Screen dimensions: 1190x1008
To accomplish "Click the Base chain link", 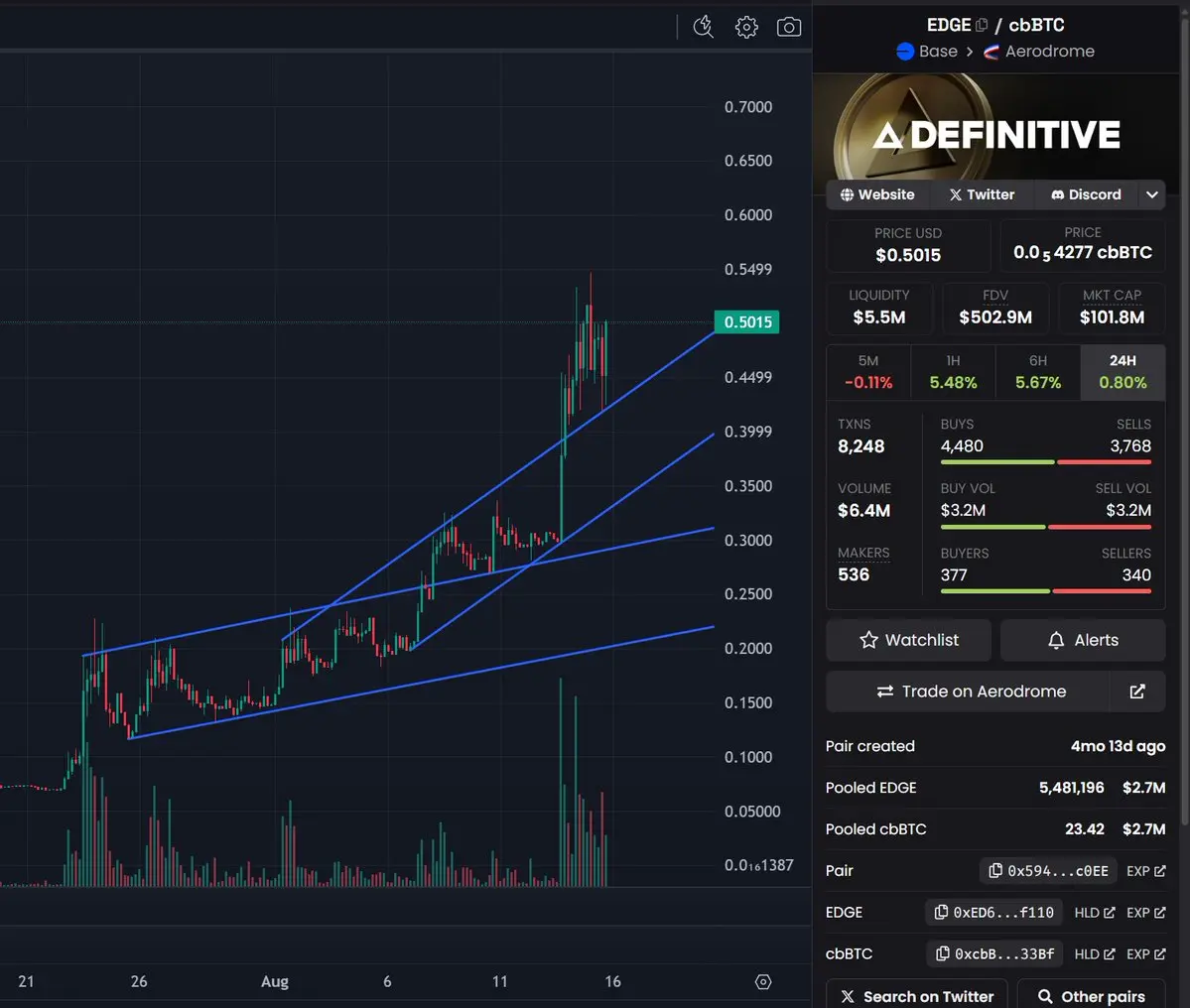I will [927, 52].
